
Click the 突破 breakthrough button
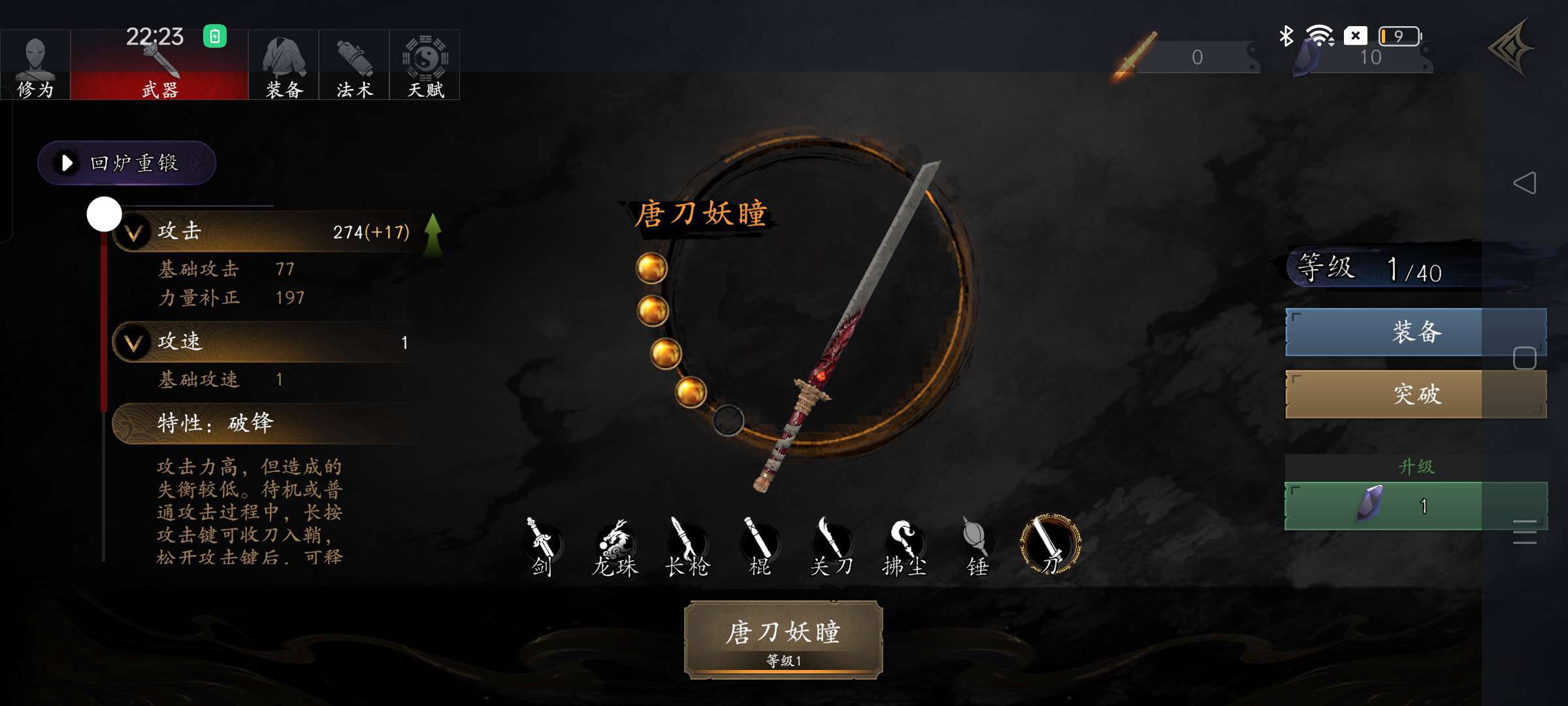click(x=1416, y=394)
